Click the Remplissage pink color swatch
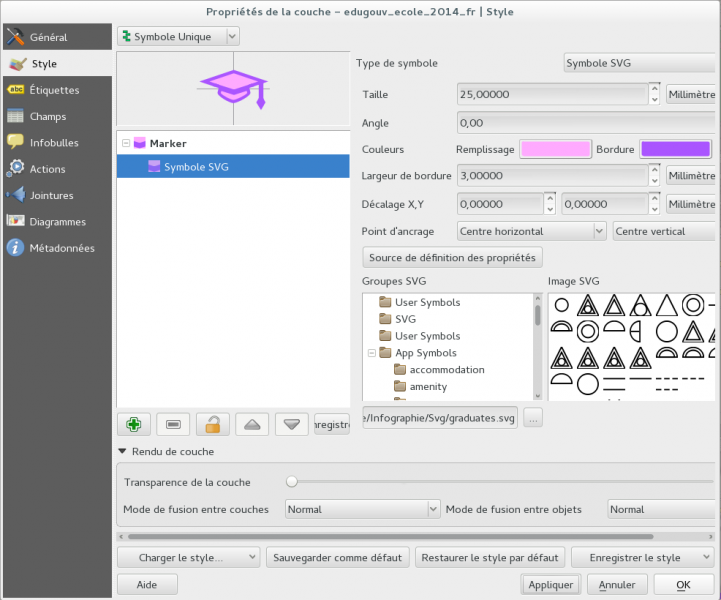 (553, 149)
